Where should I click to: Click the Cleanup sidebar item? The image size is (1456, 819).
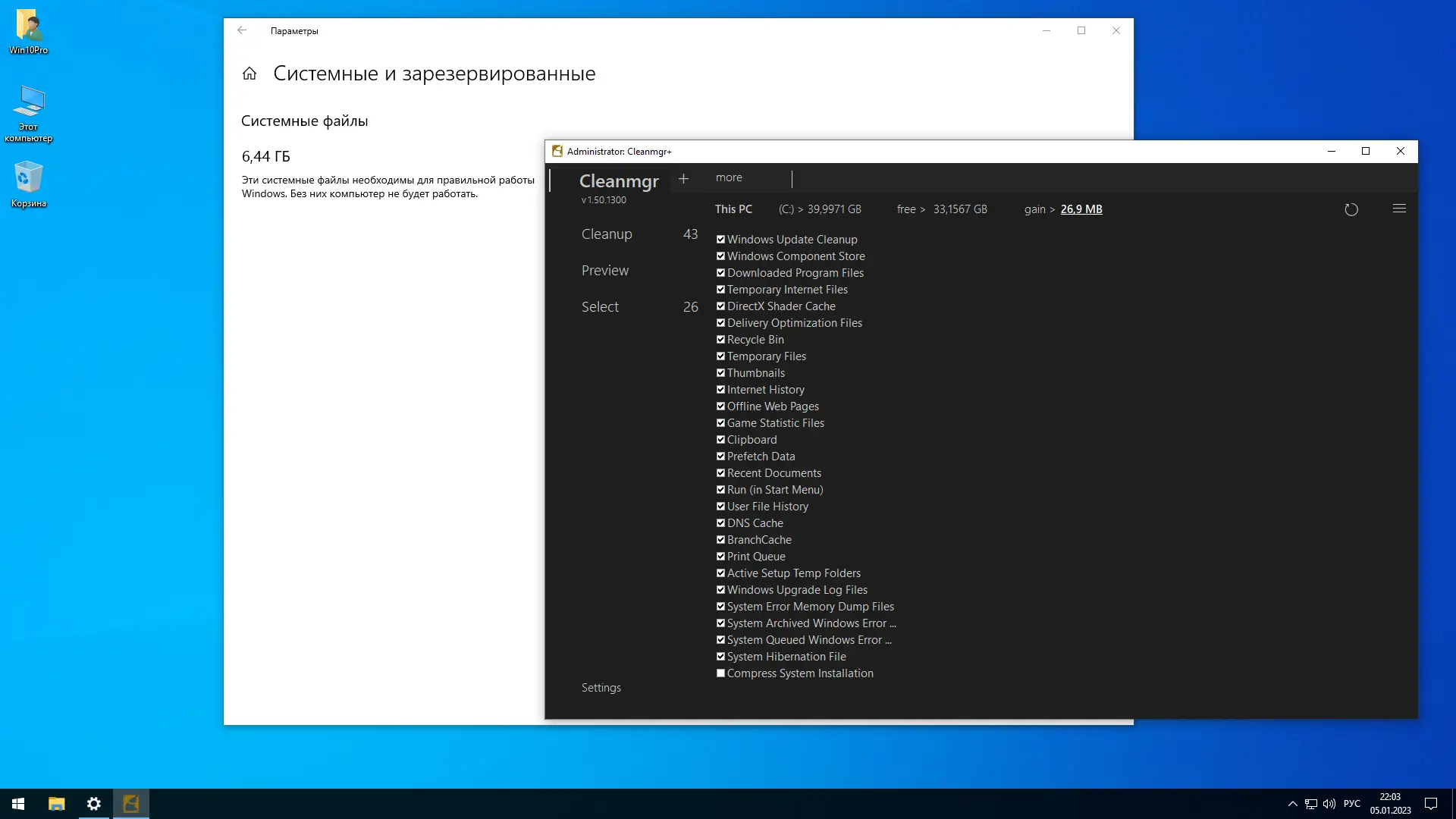click(607, 234)
